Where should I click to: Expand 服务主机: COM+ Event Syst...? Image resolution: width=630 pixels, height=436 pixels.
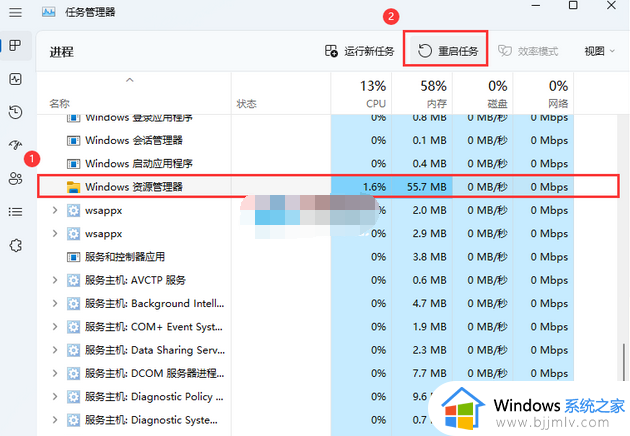(55, 327)
